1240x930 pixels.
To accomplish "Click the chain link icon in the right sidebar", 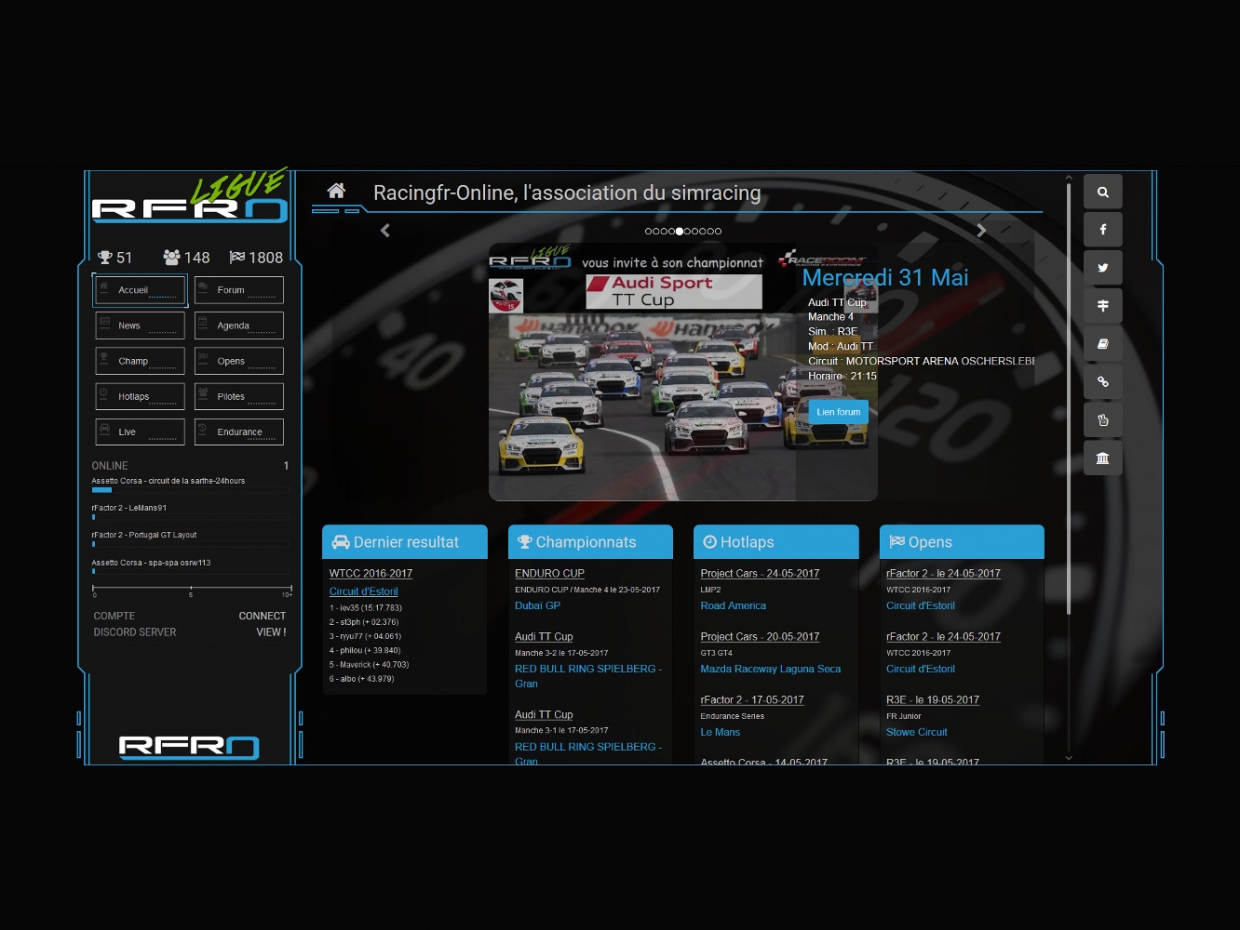I will pos(1102,382).
